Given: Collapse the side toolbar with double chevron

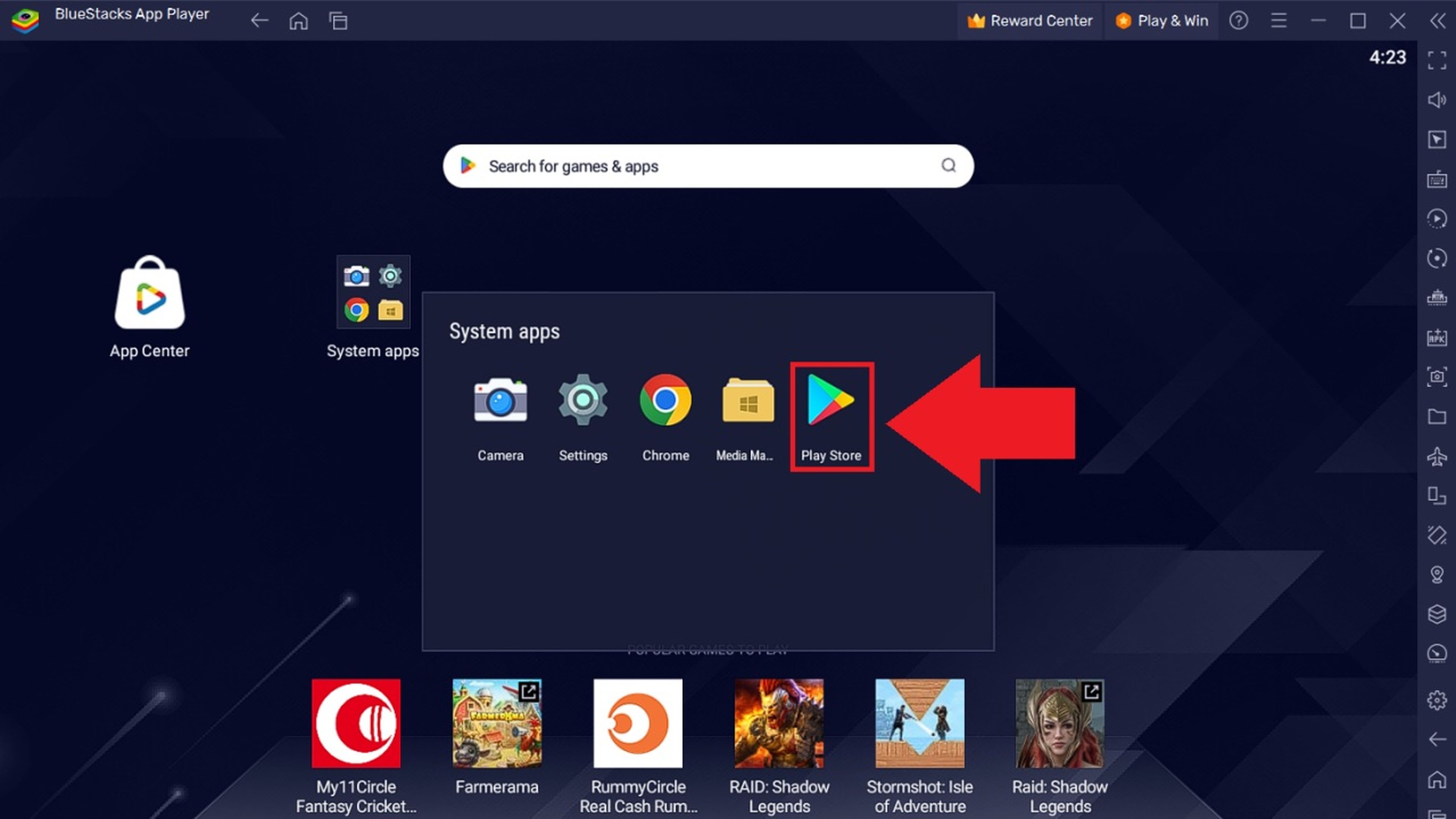Looking at the screenshot, I should 1437,21.
